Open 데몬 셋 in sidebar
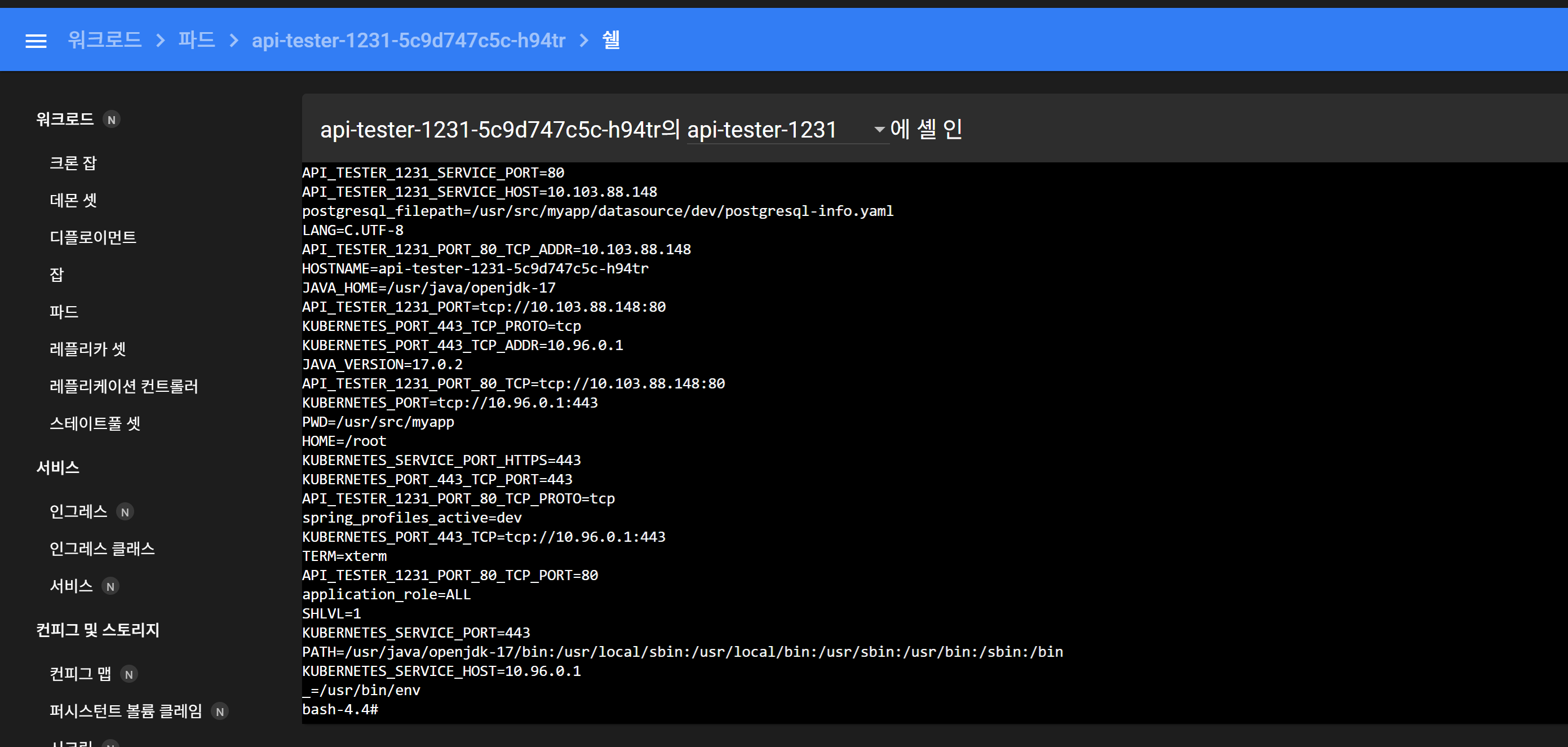Image resolution: width=1568 pixels, height=747 pixels. (x=73, y=200)
